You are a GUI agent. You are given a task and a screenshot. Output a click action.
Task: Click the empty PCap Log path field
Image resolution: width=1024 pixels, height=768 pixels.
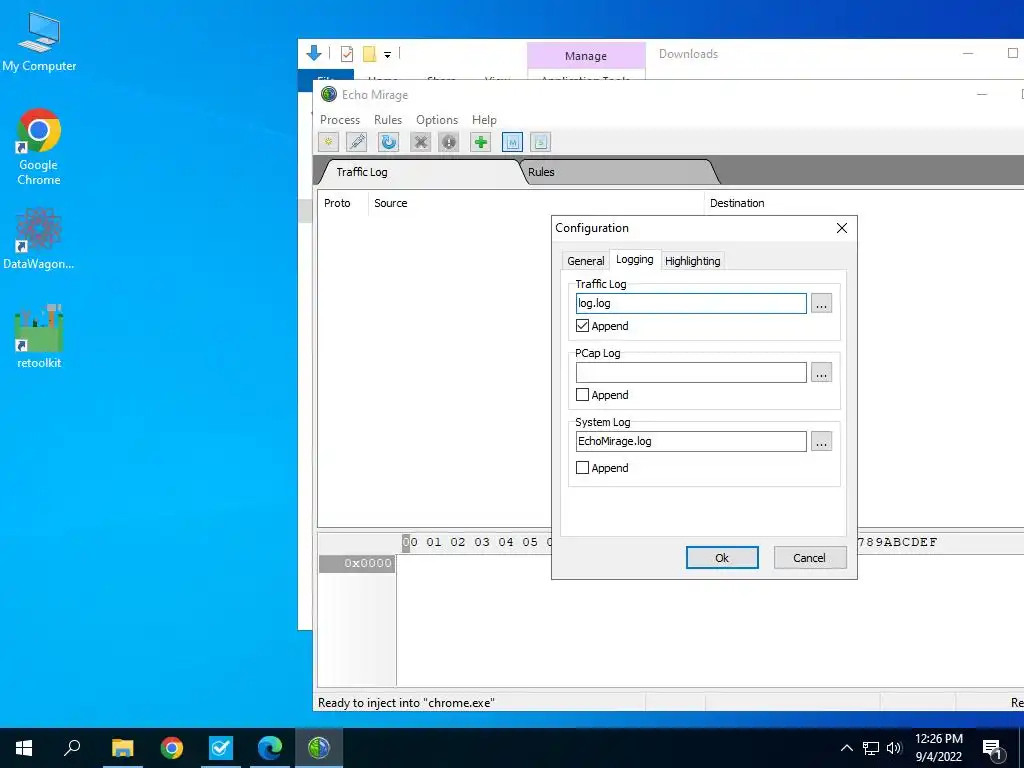691,372
